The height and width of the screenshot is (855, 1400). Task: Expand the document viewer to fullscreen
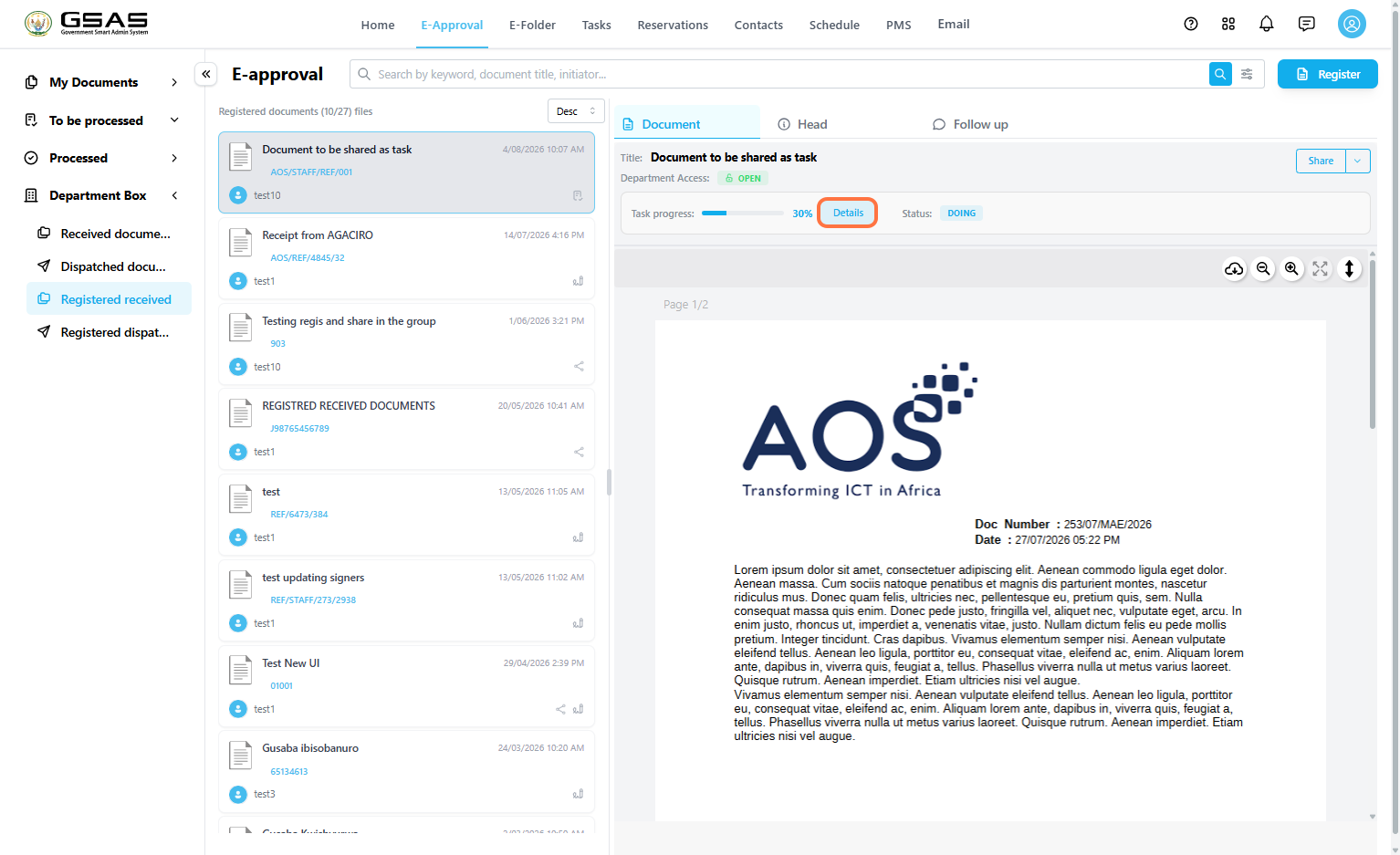[1321, 269]
